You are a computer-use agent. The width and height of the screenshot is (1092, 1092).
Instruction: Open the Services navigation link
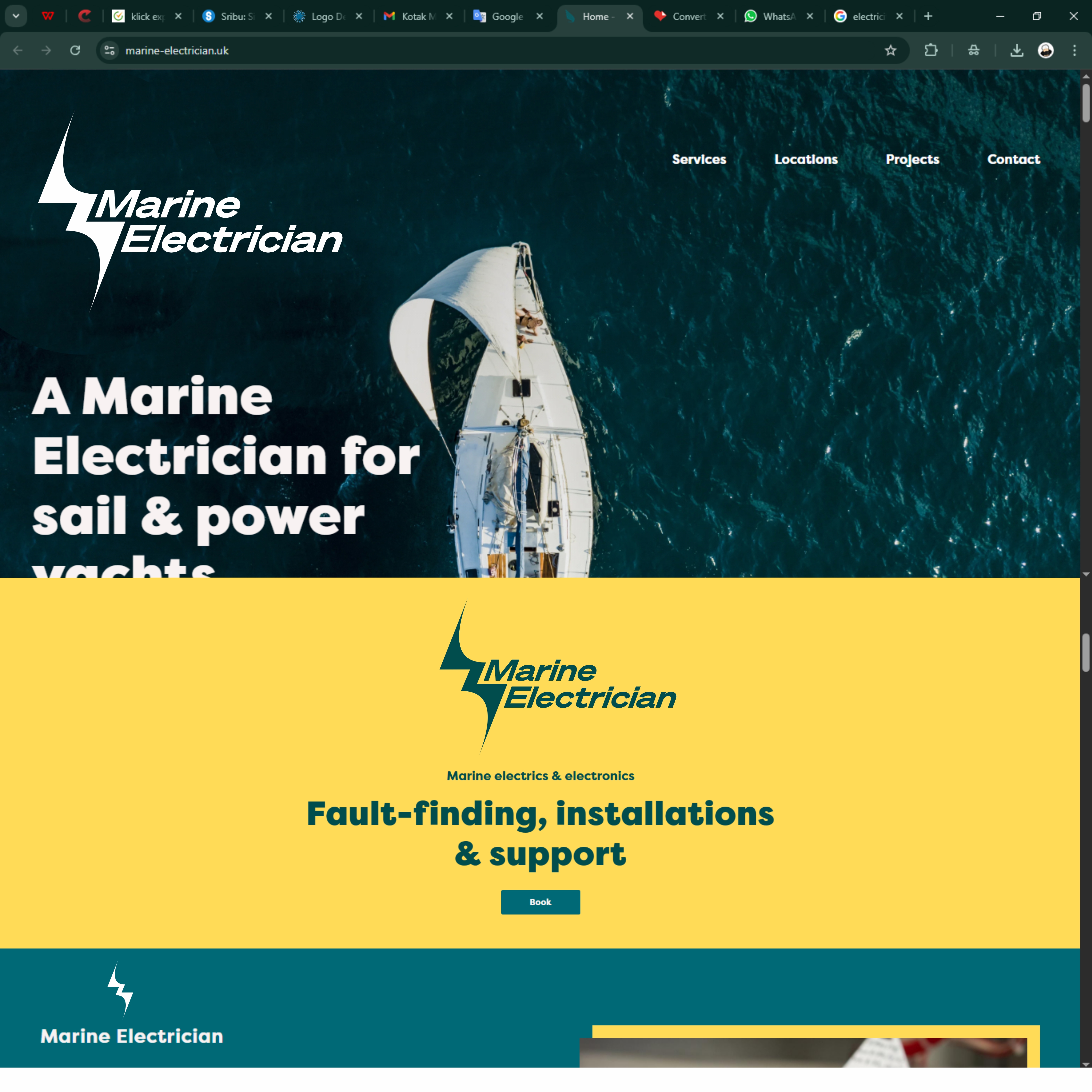699,159
